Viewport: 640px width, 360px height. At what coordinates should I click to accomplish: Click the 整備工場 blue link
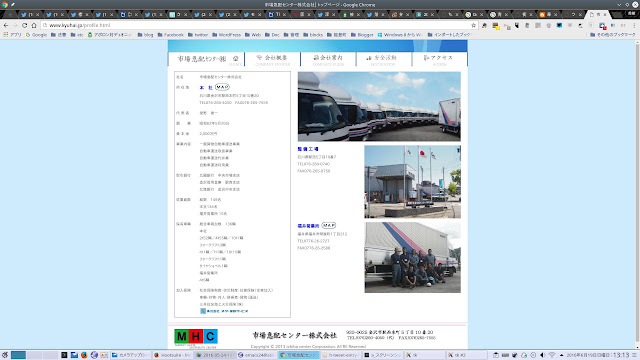point(308,149)
